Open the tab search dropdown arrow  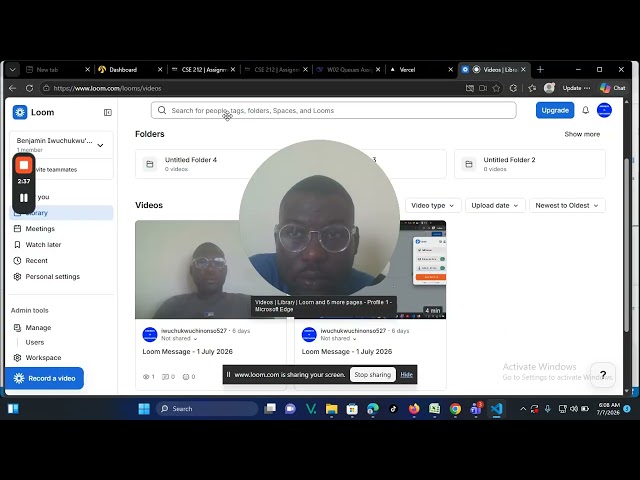click(x=13, y=70)
